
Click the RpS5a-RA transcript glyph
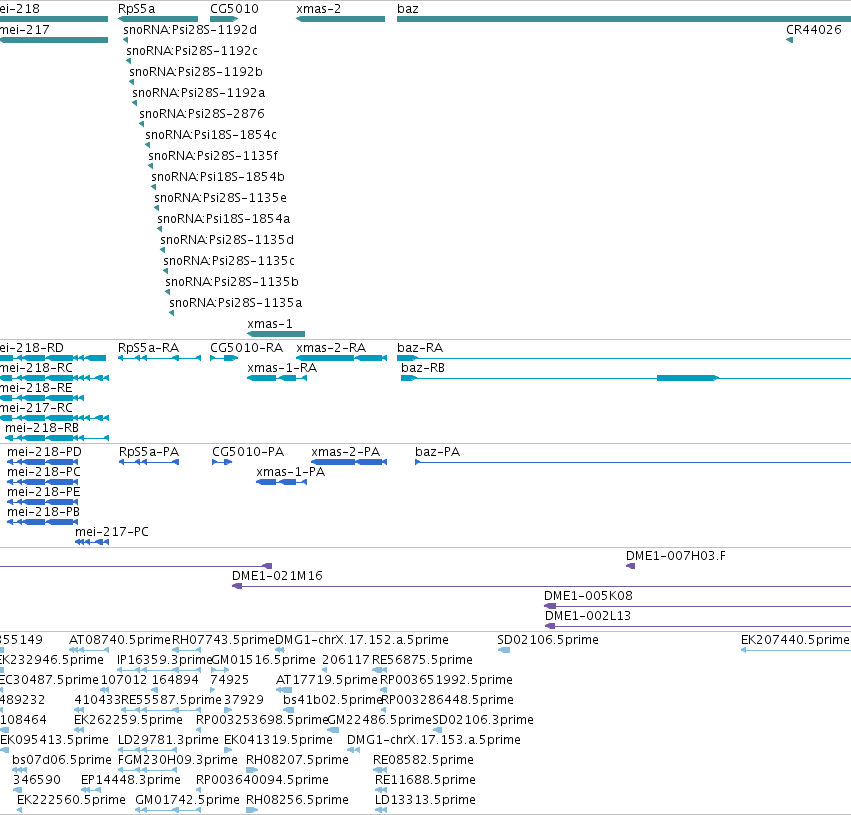point(160,358)
